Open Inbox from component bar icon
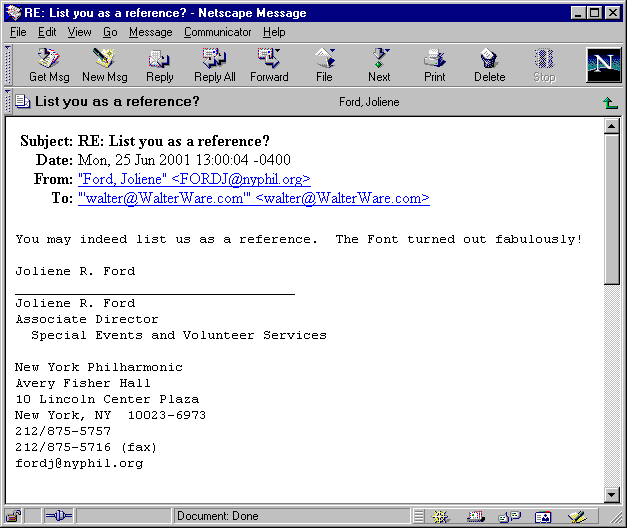Image resolution: width=627 pixels, height=528 pixels. pyautogui.click(x=475, y=517)
